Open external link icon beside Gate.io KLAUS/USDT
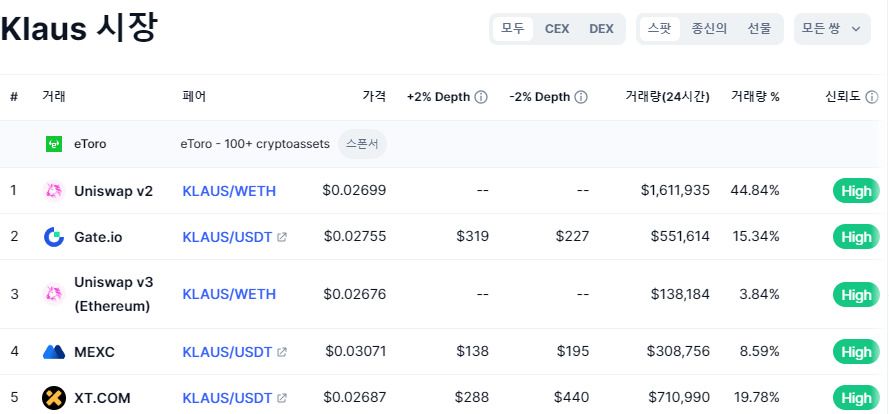889x414 pixels. pyautogui.click(x=282, y=238)
